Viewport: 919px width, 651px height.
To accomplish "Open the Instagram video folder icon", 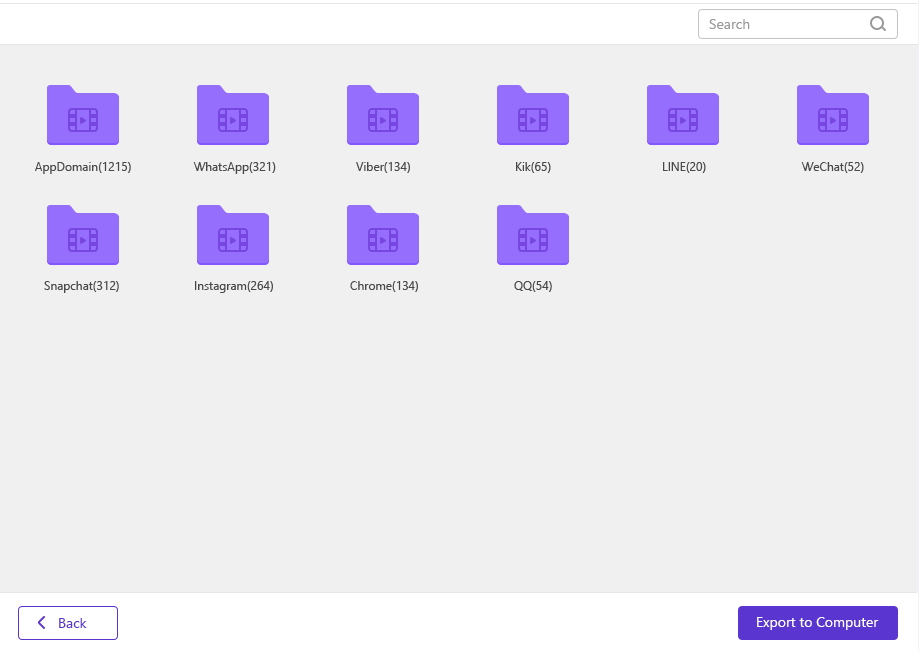I will coord(233,235).
